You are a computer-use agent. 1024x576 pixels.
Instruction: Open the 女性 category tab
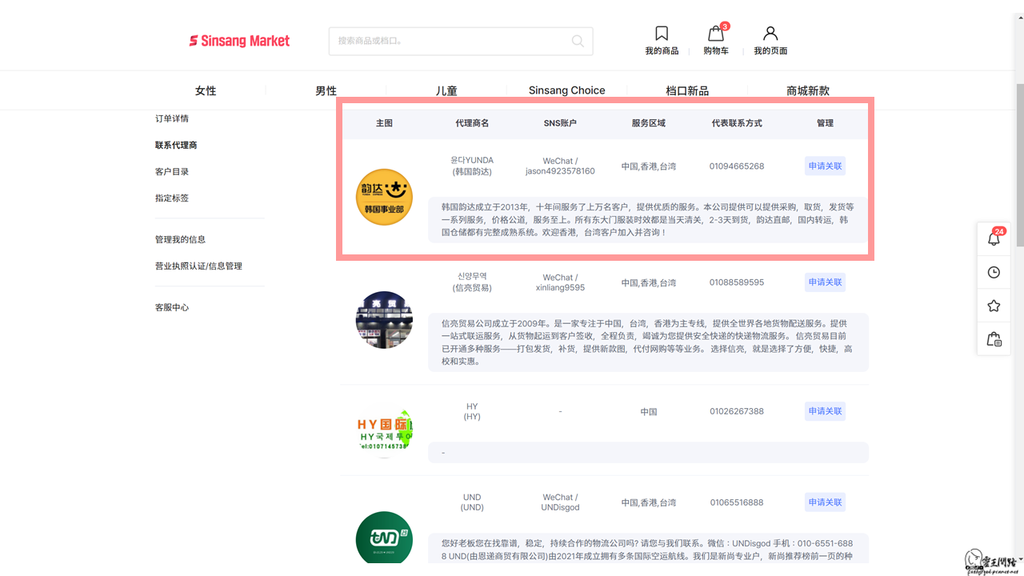click(205, 91)
